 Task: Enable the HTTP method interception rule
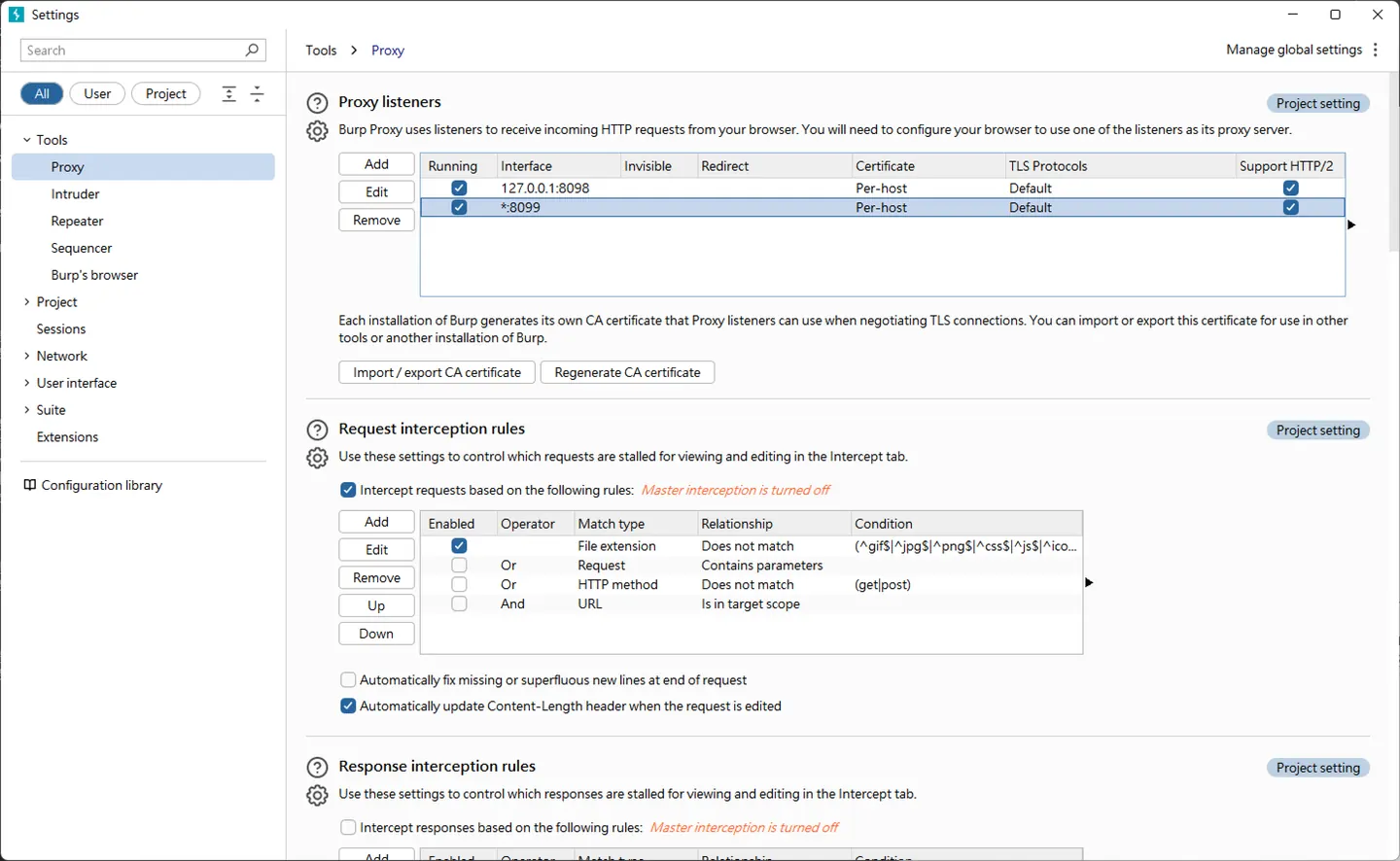tap(459, 584)
